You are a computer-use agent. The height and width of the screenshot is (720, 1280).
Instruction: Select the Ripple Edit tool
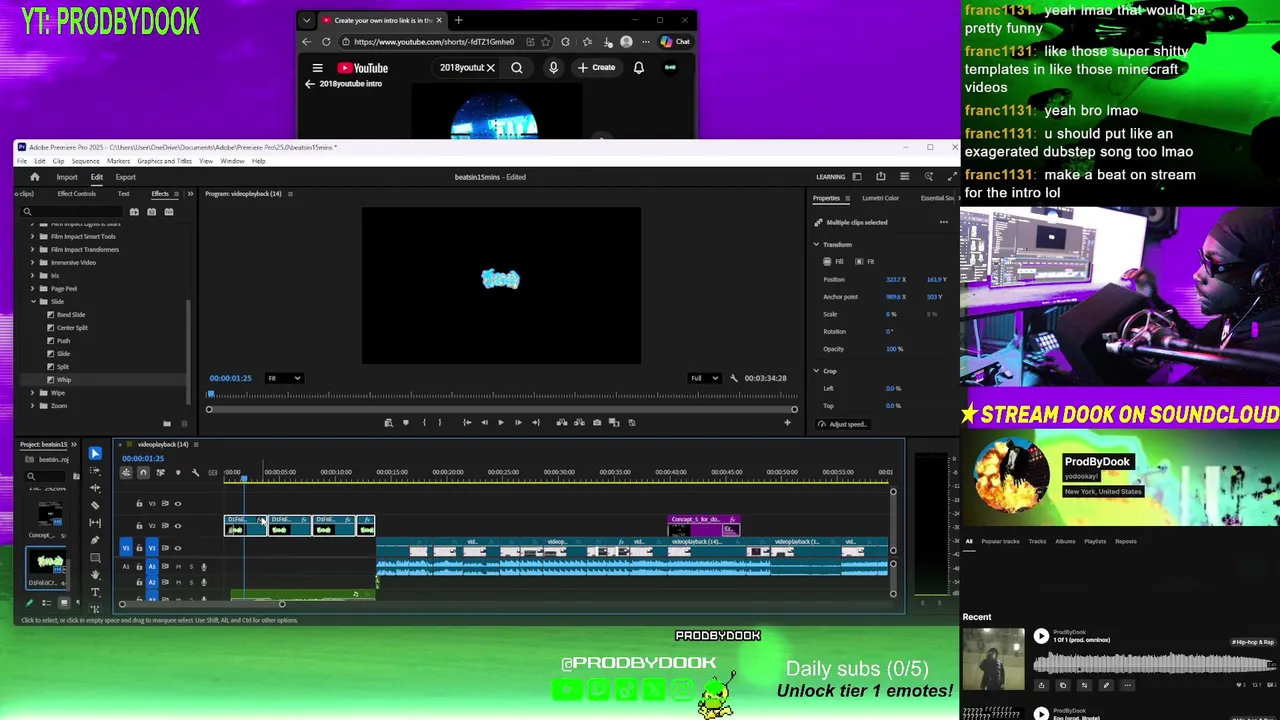[95, 488]
